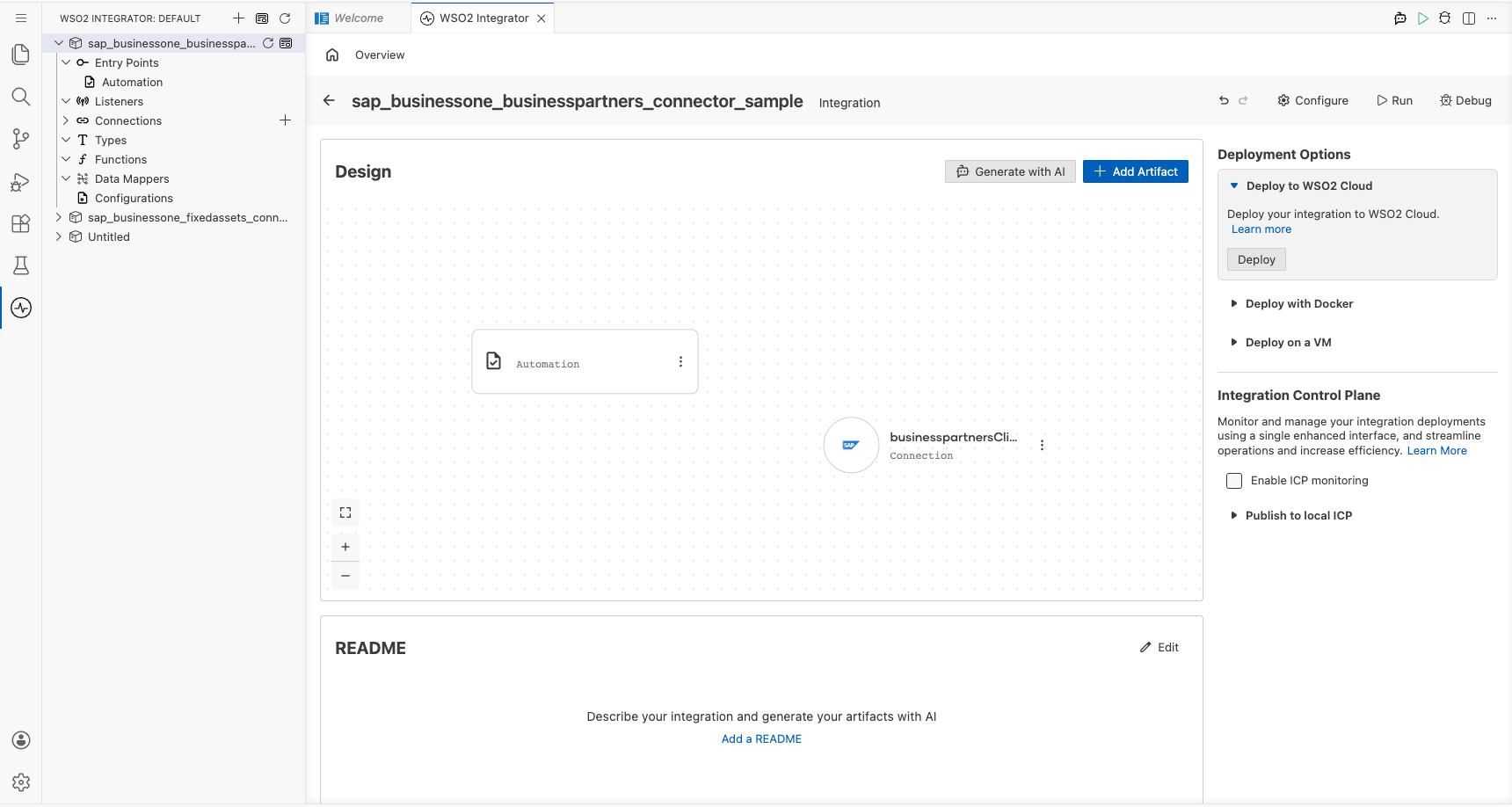Open businesspartnersClient connection options menu
The height and width of the screenshot is (807, 1512).
(1042, 445)
